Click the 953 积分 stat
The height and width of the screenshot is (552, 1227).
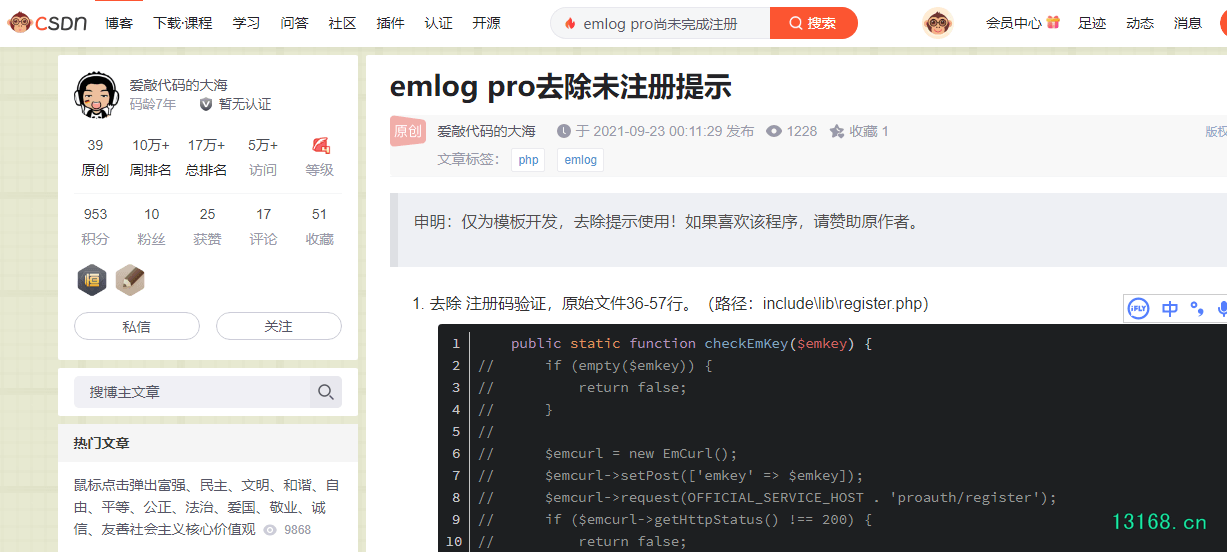click(x=95, y=226)
